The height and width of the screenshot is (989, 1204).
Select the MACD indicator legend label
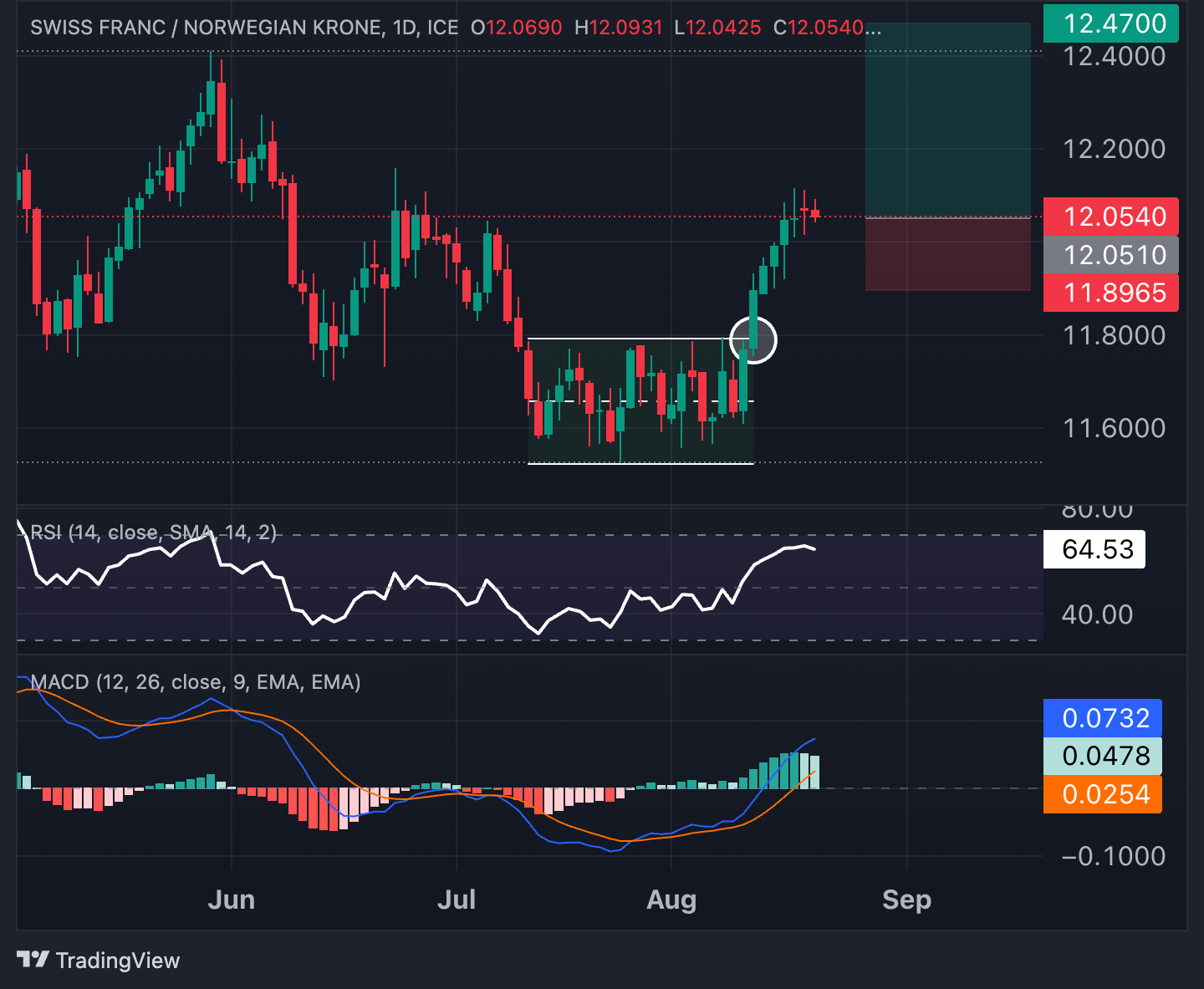click(195, 682)
